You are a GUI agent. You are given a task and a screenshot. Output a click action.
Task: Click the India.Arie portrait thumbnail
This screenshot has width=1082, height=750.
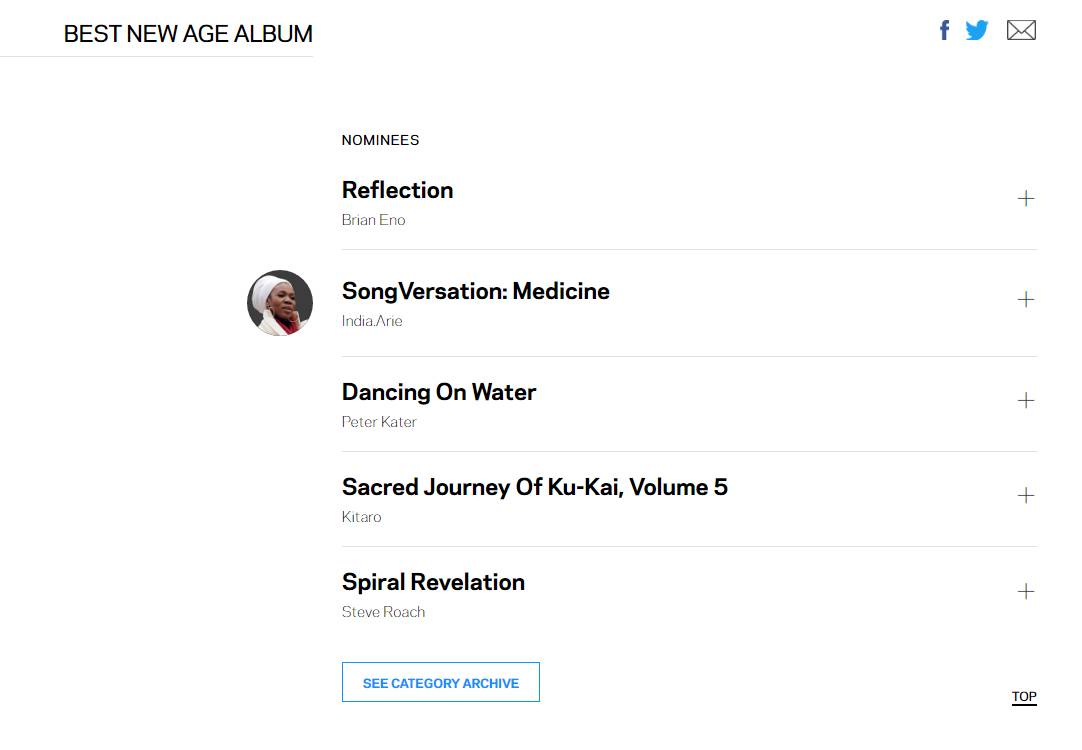[280, 303]
